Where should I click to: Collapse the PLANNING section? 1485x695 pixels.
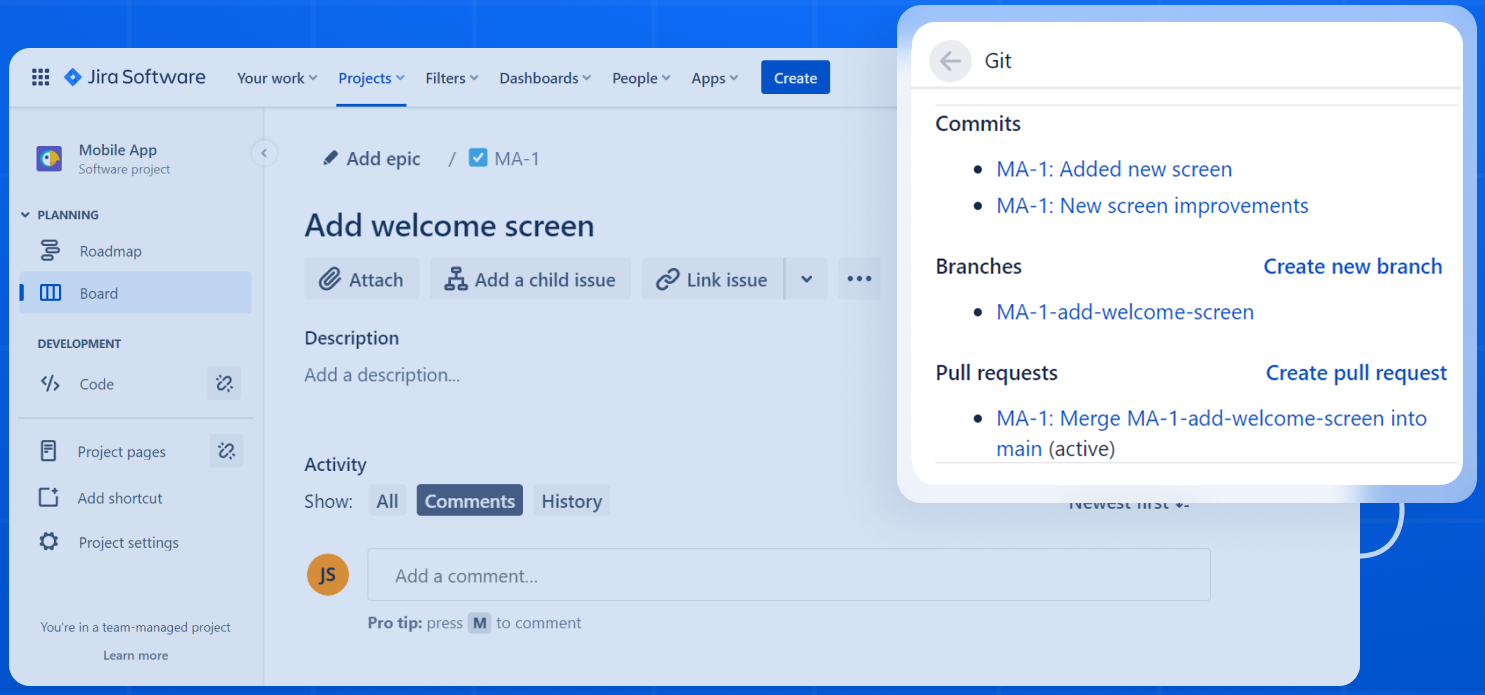click(x=26, y=215)
